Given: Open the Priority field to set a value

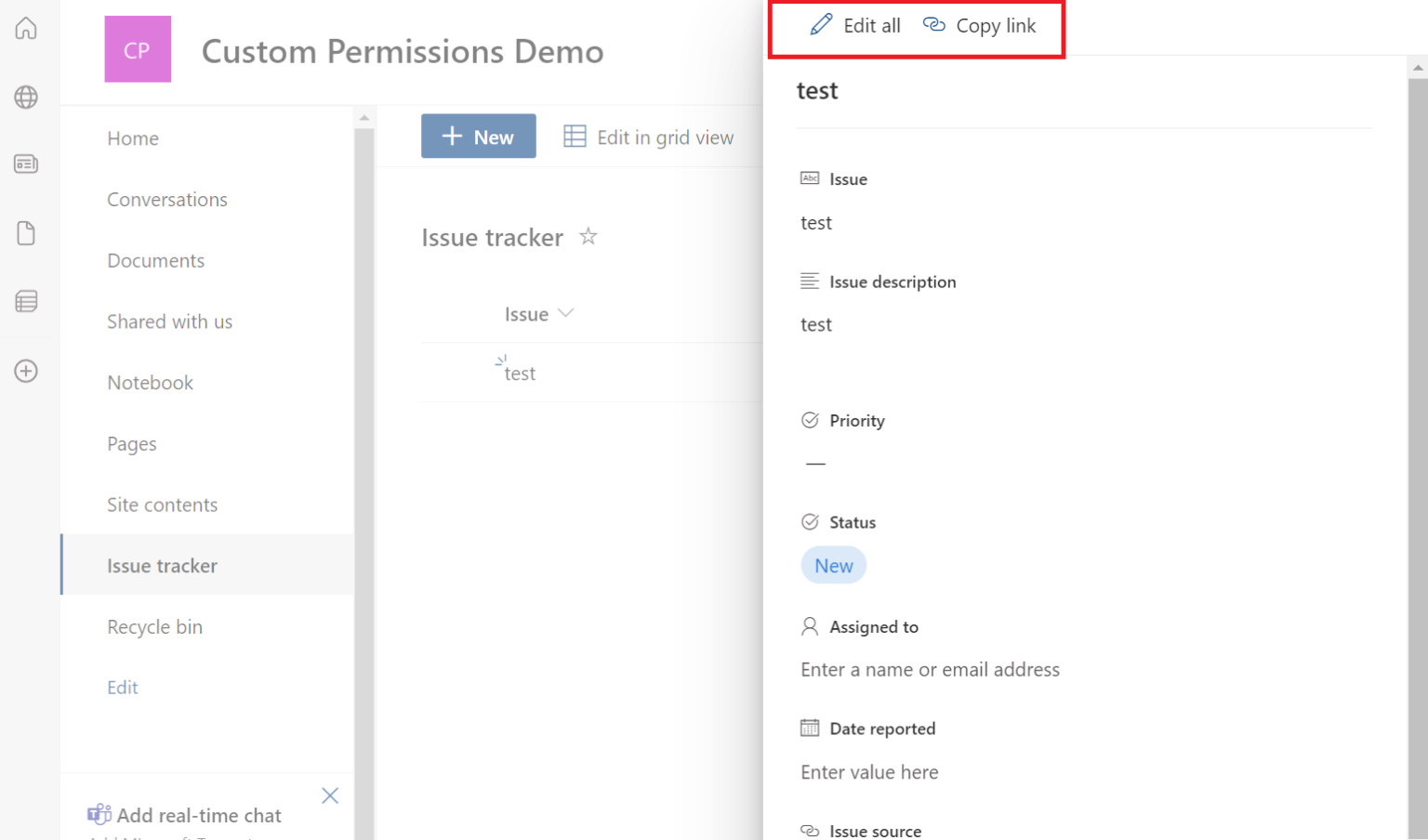Looking at the screenshot, I should pyautogui.click(x=815, y=462).
